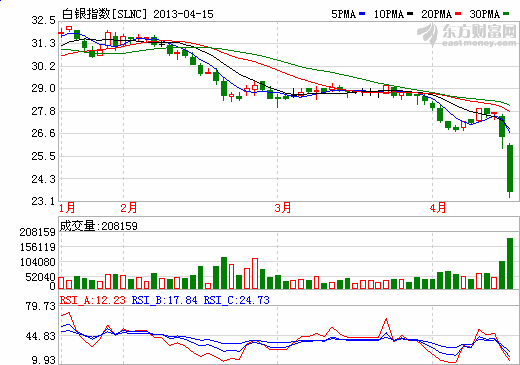Click the chart title 白银指数[SLNC]
520x365 pixels.
105,14
